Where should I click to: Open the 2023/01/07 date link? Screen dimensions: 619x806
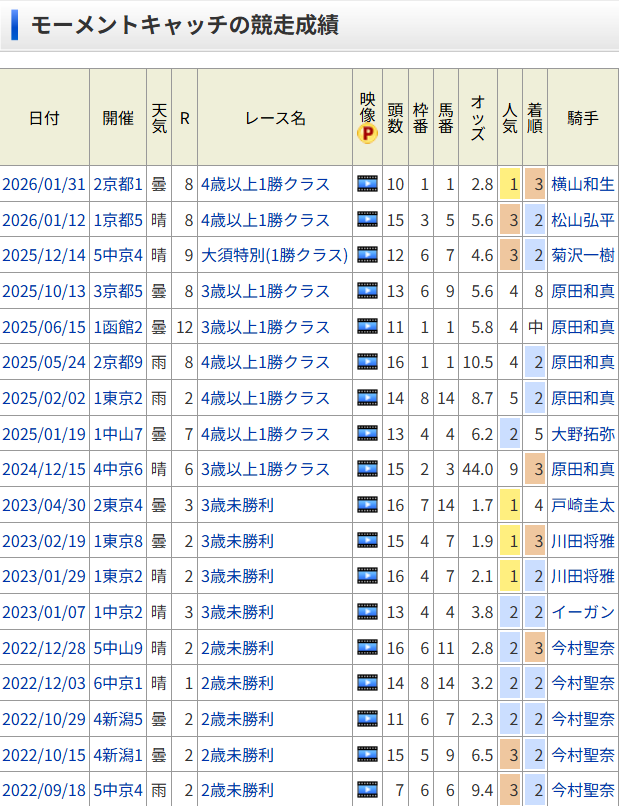point(44,612)
